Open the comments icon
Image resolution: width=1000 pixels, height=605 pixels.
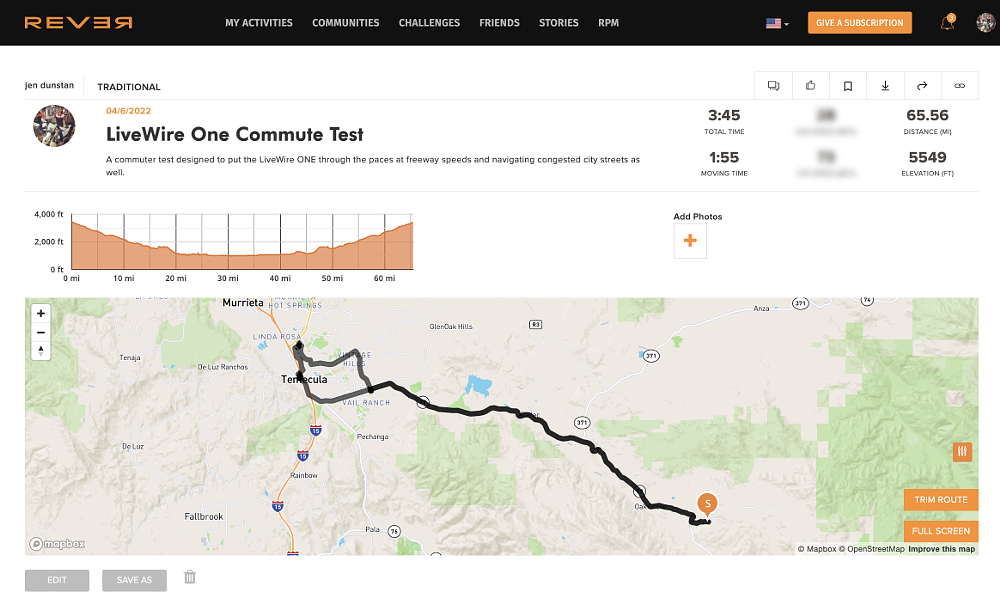coord(773,86)
